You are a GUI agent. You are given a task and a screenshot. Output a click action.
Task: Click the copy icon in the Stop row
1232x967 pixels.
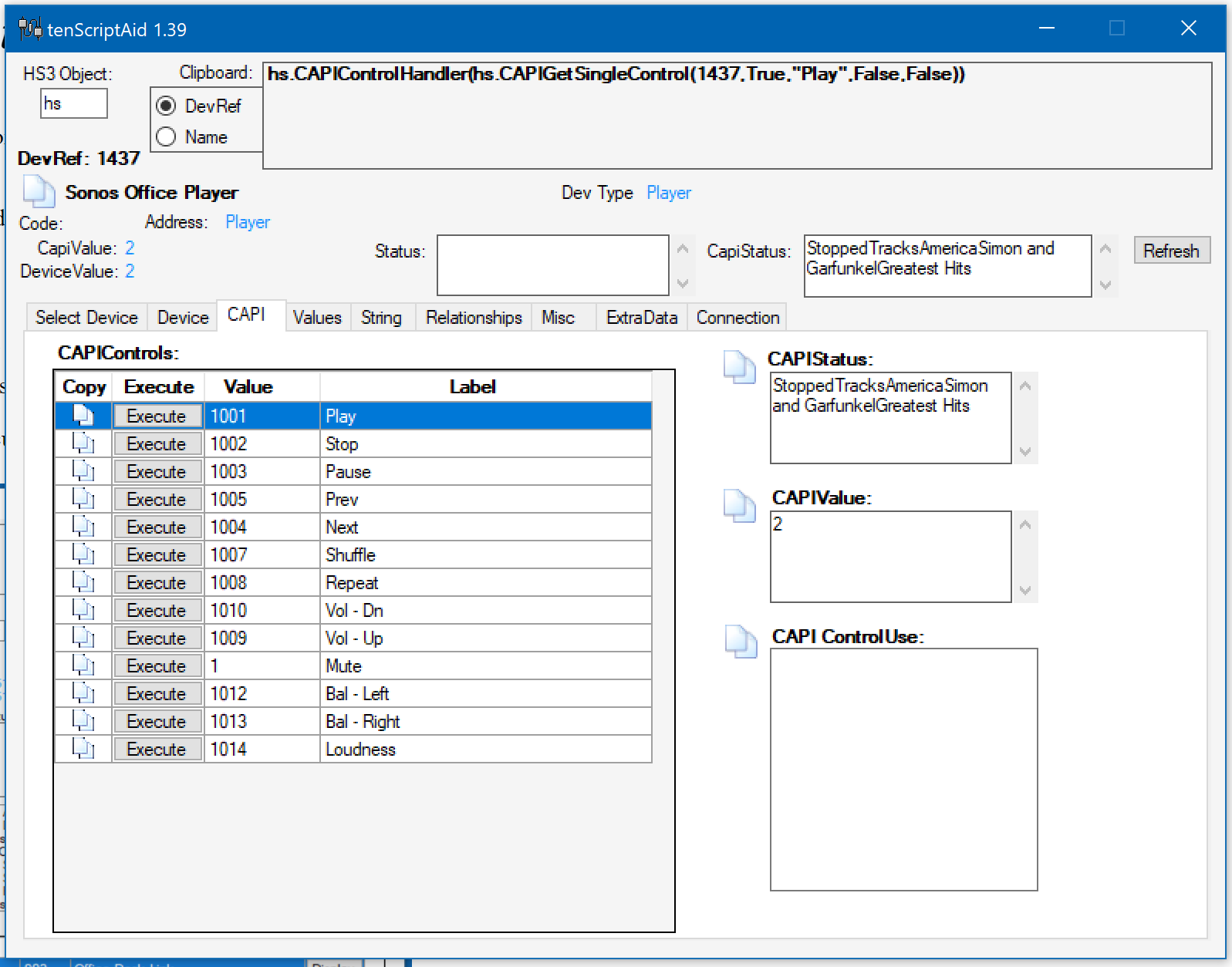coord(83,444)
